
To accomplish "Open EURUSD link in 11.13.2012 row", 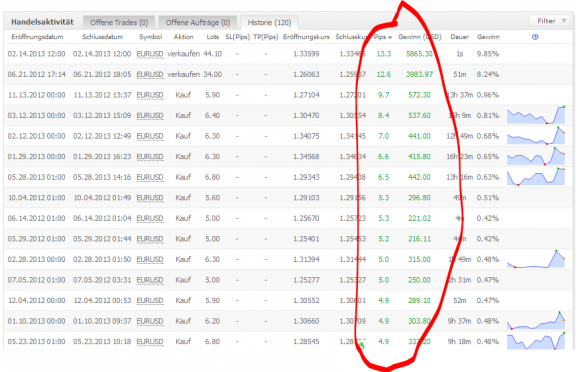I will point(150,95).
